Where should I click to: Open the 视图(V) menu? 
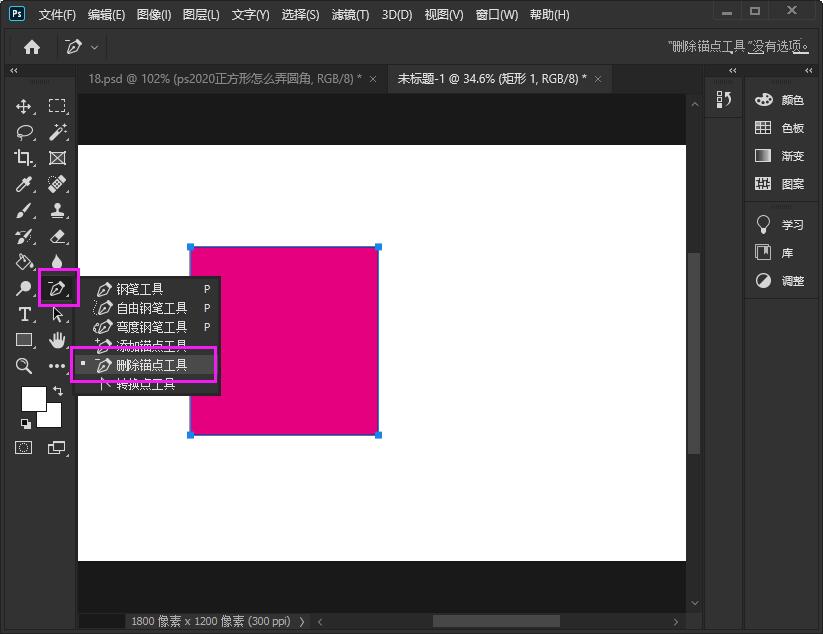444,15
